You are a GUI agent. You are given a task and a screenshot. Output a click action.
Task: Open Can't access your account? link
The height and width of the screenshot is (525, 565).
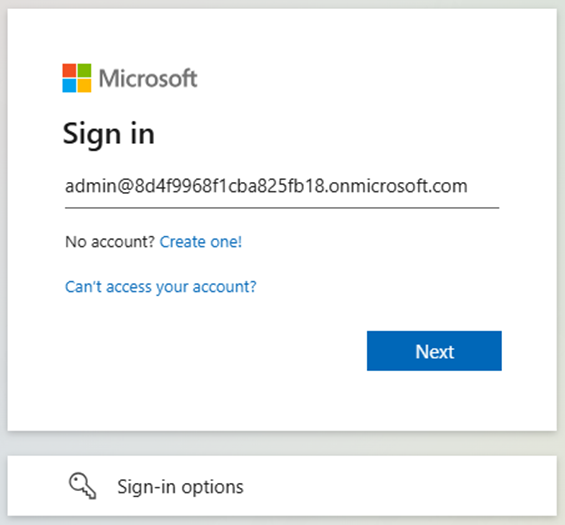click(161, 287)
